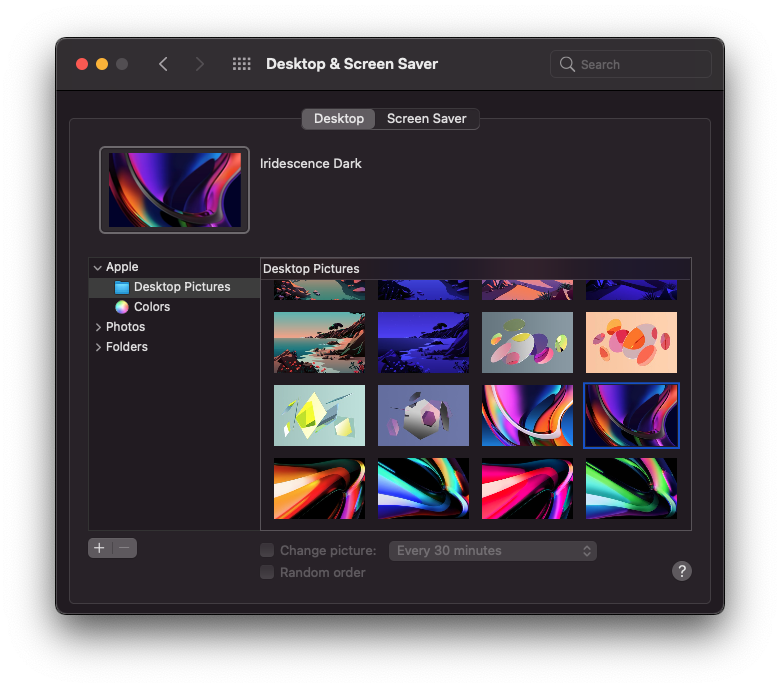Image resolution: width=780 pixels, height=688 pixels.
Task: Enable the Random order checkbox
Action: coord(267,572)
